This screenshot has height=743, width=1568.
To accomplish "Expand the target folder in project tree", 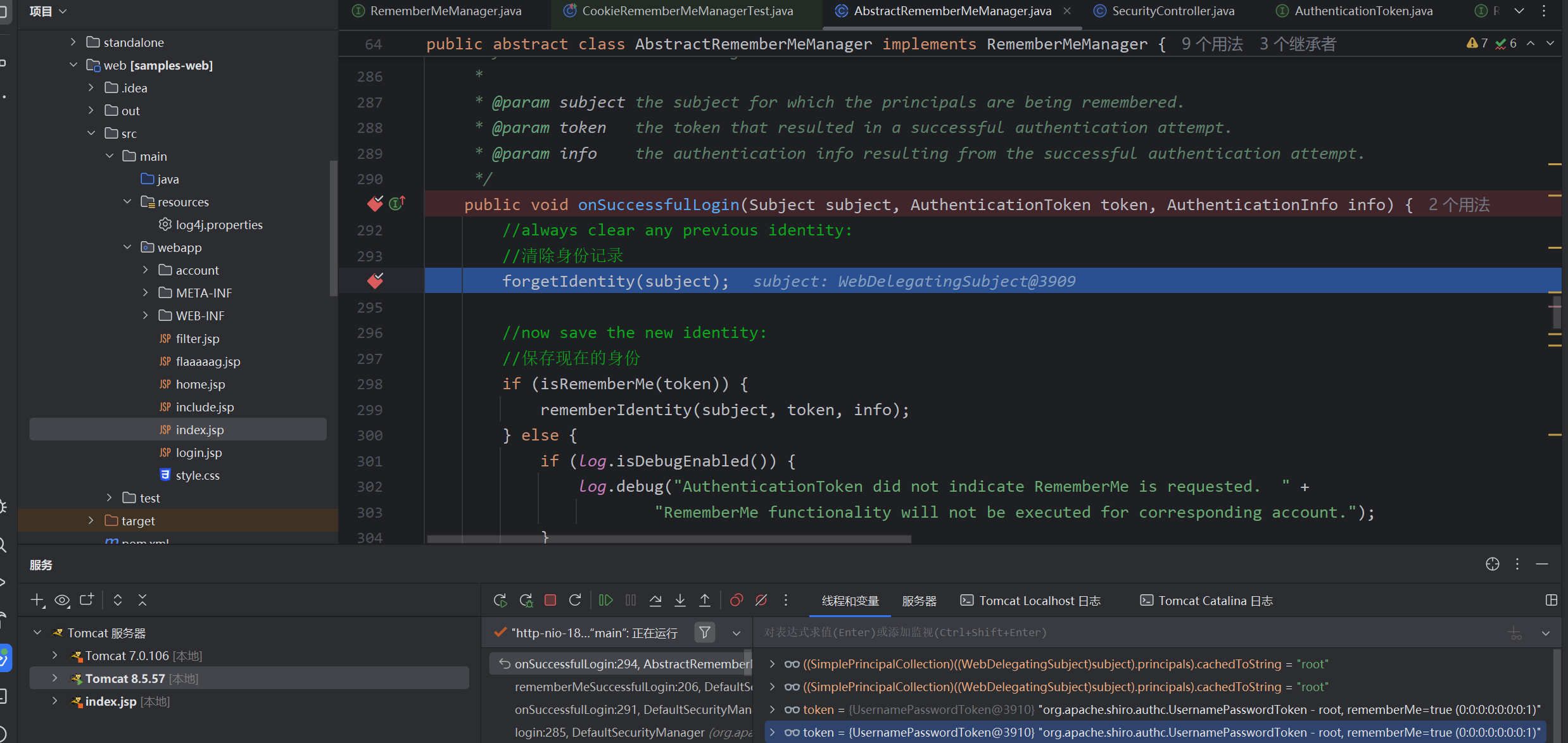I will [91, 520].
